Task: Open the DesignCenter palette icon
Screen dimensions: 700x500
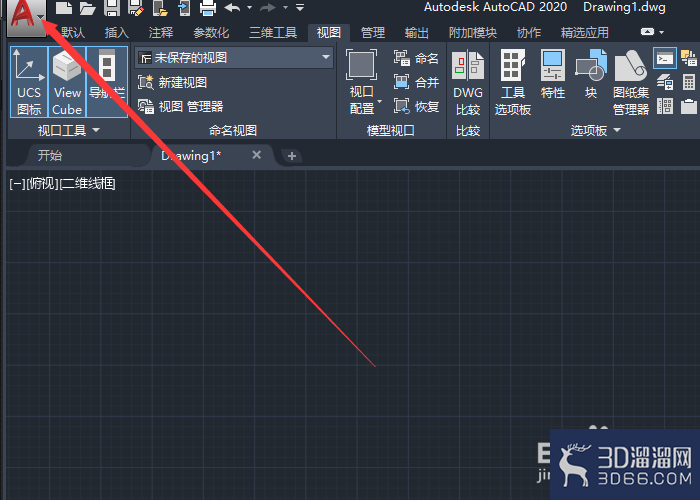Action: 688,58
